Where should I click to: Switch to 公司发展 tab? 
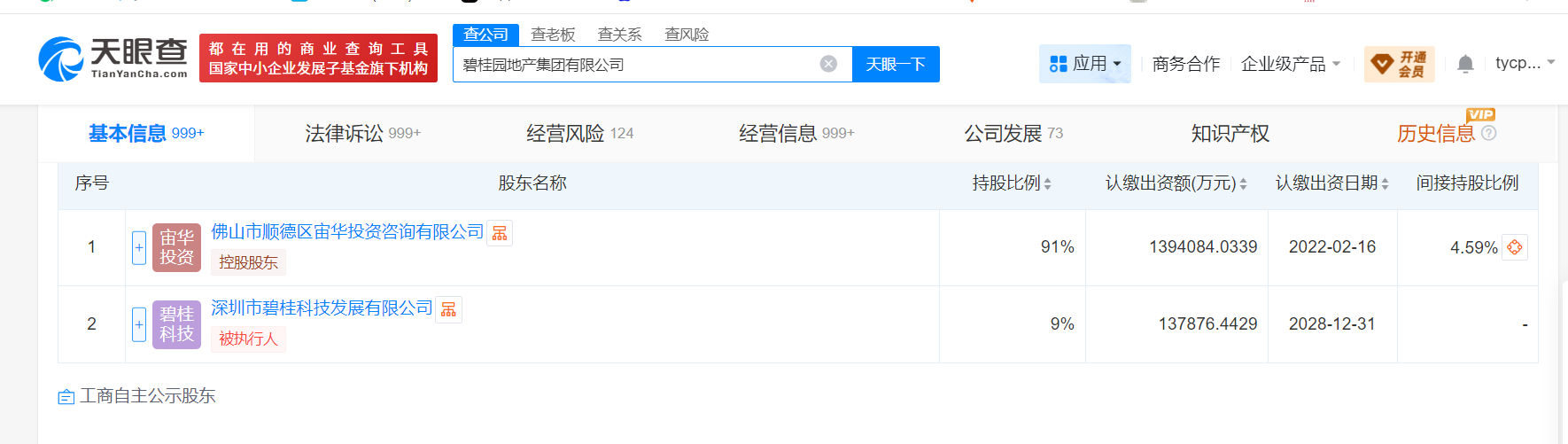coord(1013,133)
